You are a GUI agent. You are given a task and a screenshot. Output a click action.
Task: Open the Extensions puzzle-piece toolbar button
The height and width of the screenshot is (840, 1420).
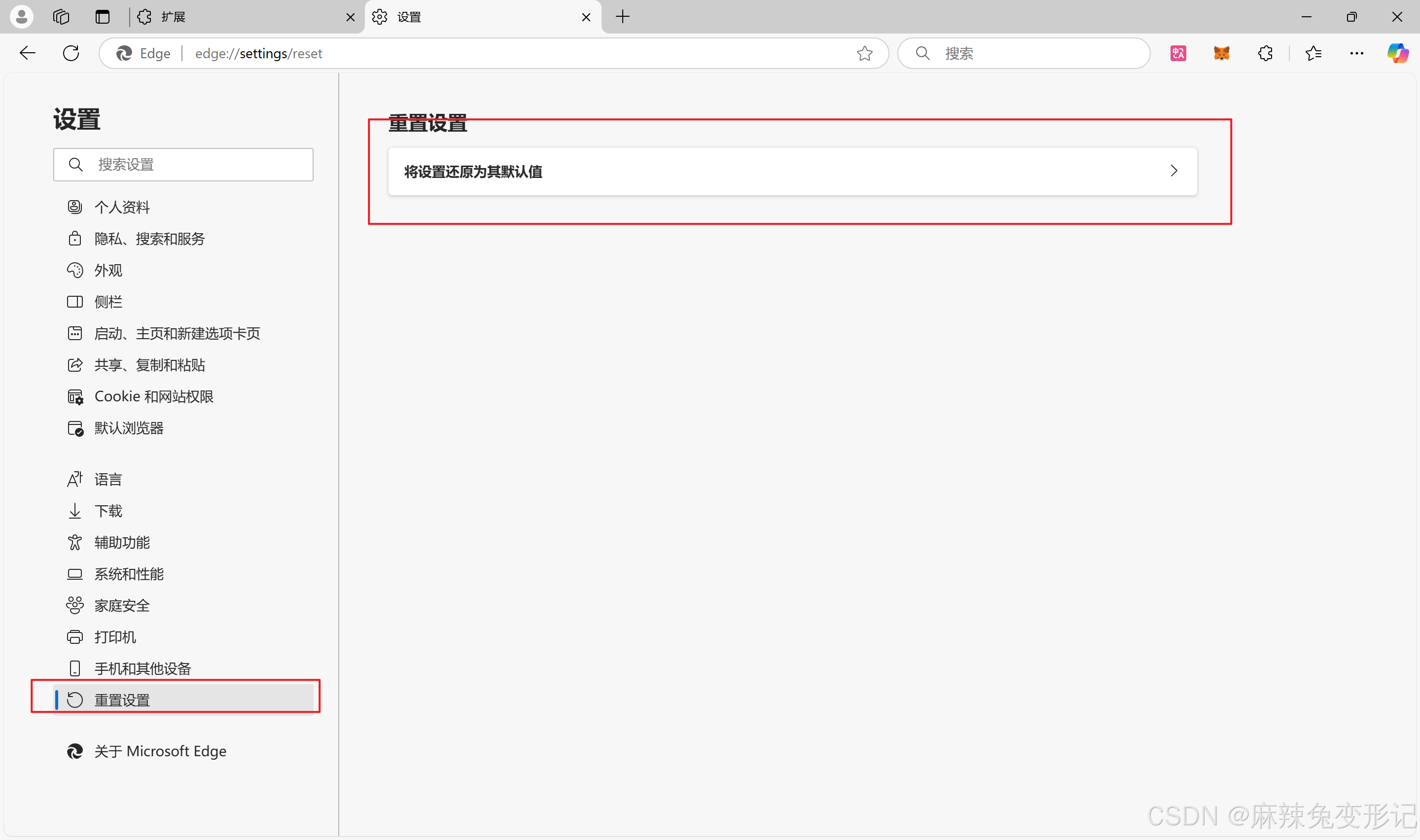1265,53
